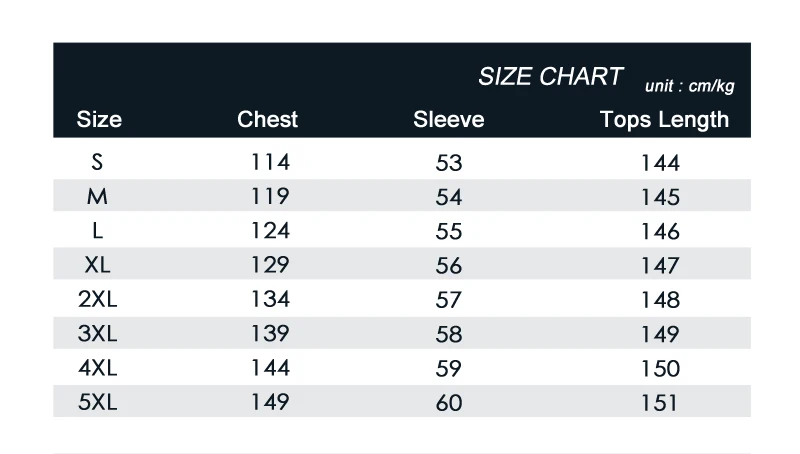Click the Size column header

[x=99, y=120]
